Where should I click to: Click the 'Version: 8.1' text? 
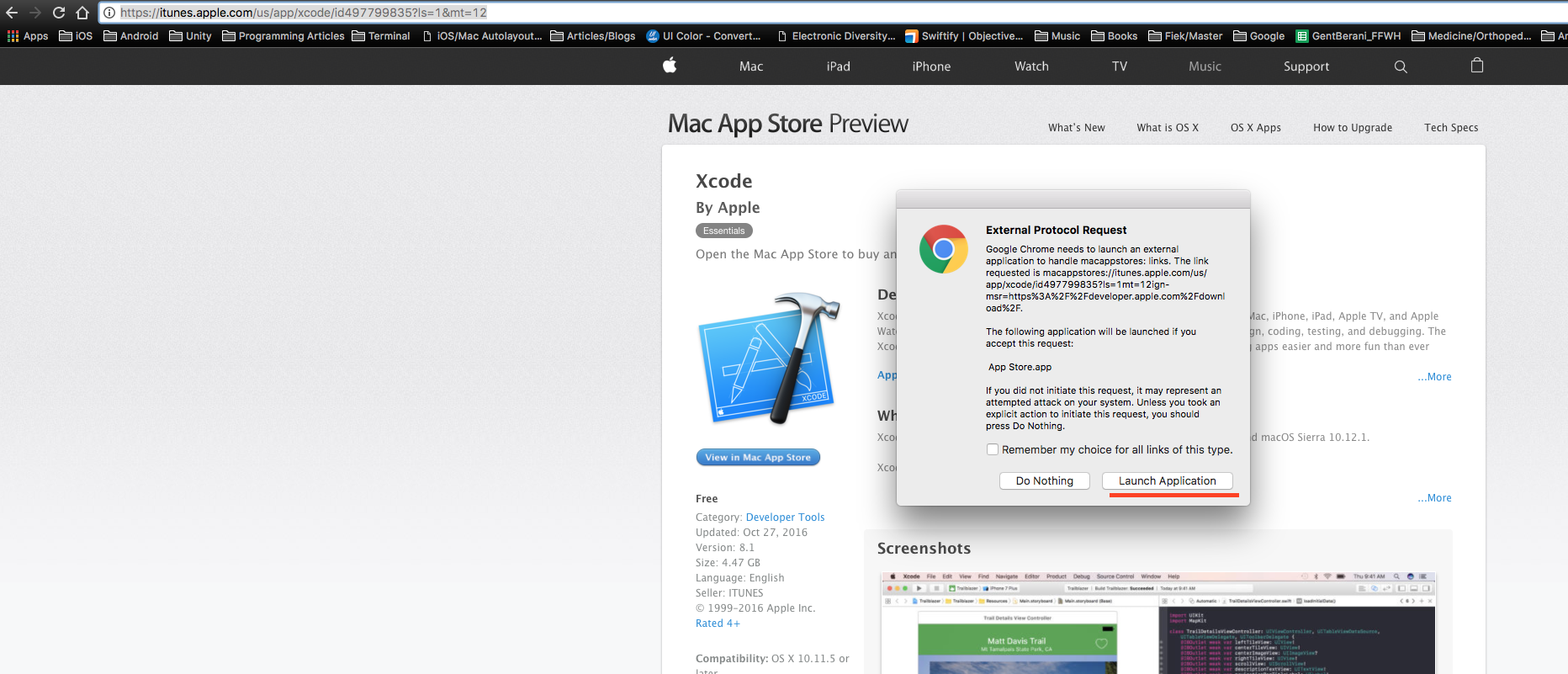click(x=725, y=548)
